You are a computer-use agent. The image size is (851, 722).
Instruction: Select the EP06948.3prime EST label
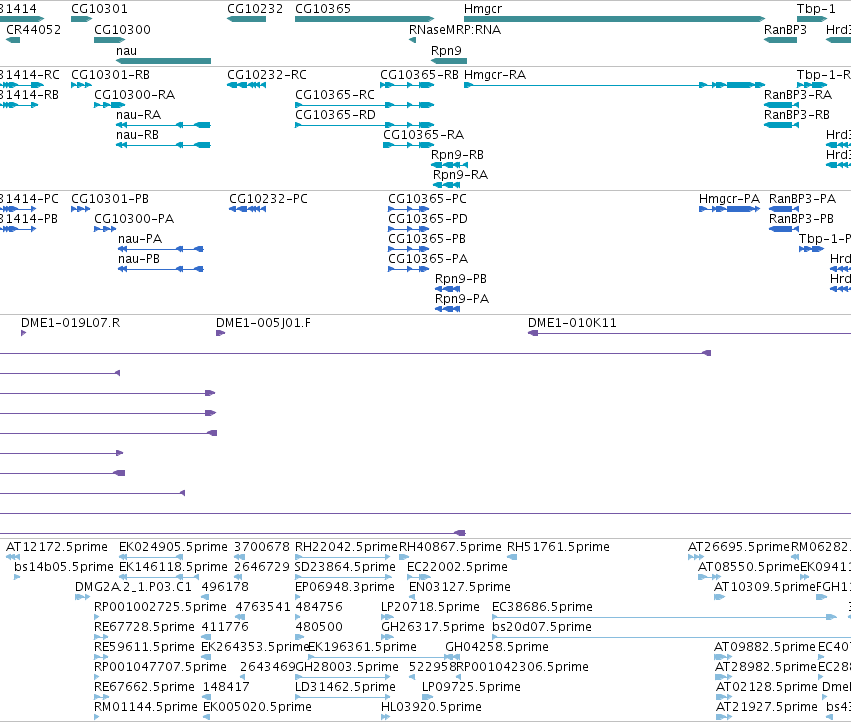pyautogui.click(x=345, y=587)
